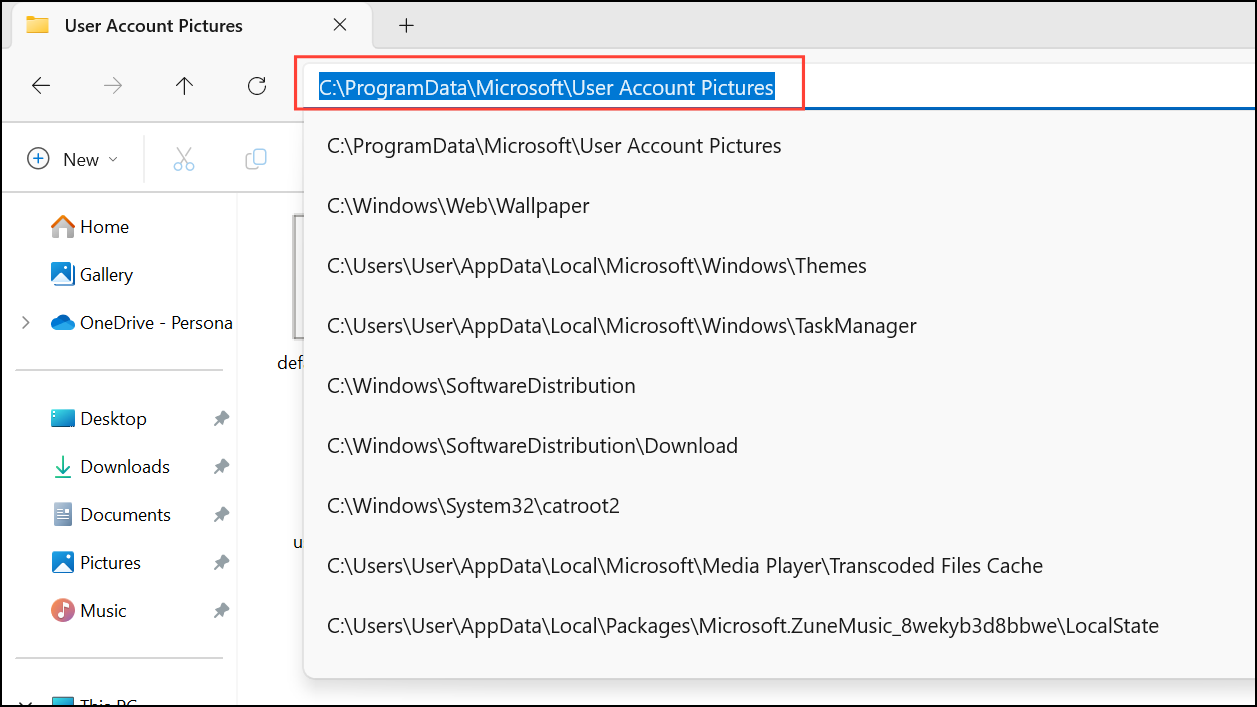Select the Windows\TaskManager path suggestion
Image resolution: width=1257 pixels, height=707 pixels.
click(780, 326)
